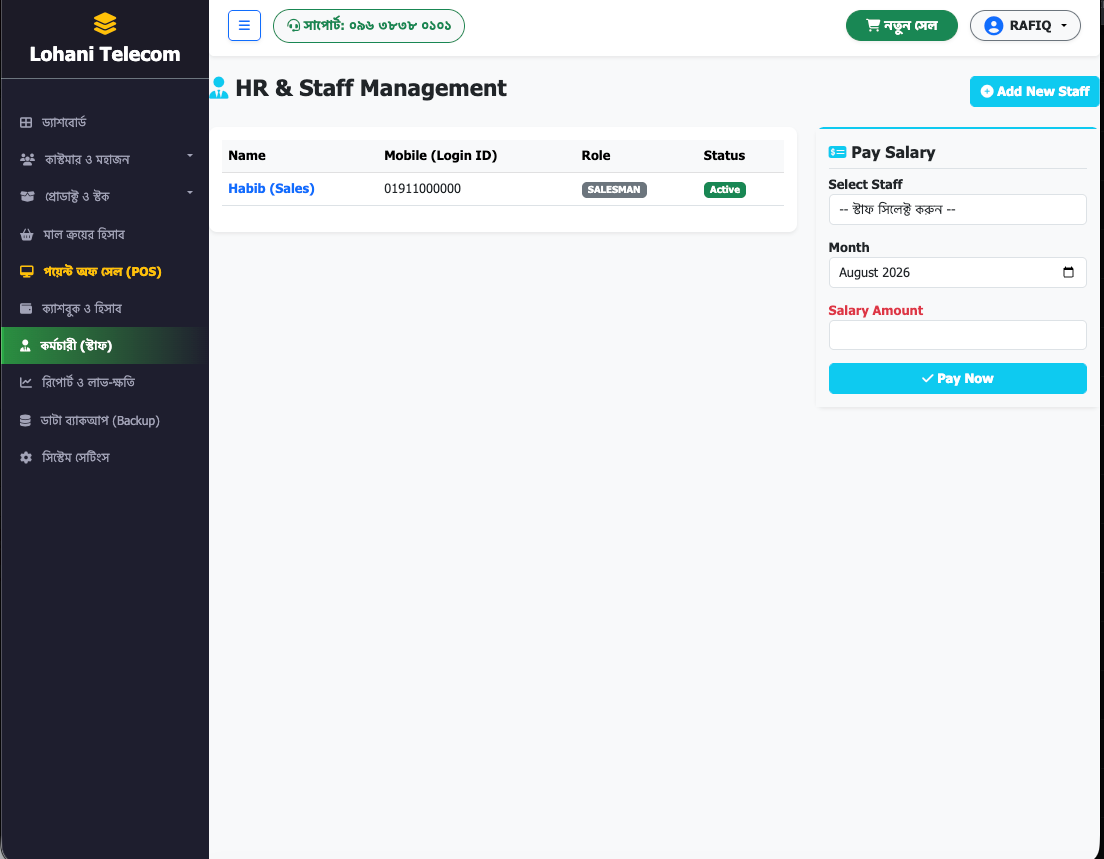Screen dimensions: 1104x859
Task: Open ড্যাশবোর্ড dashboard menu item
Action: point(105,123)
